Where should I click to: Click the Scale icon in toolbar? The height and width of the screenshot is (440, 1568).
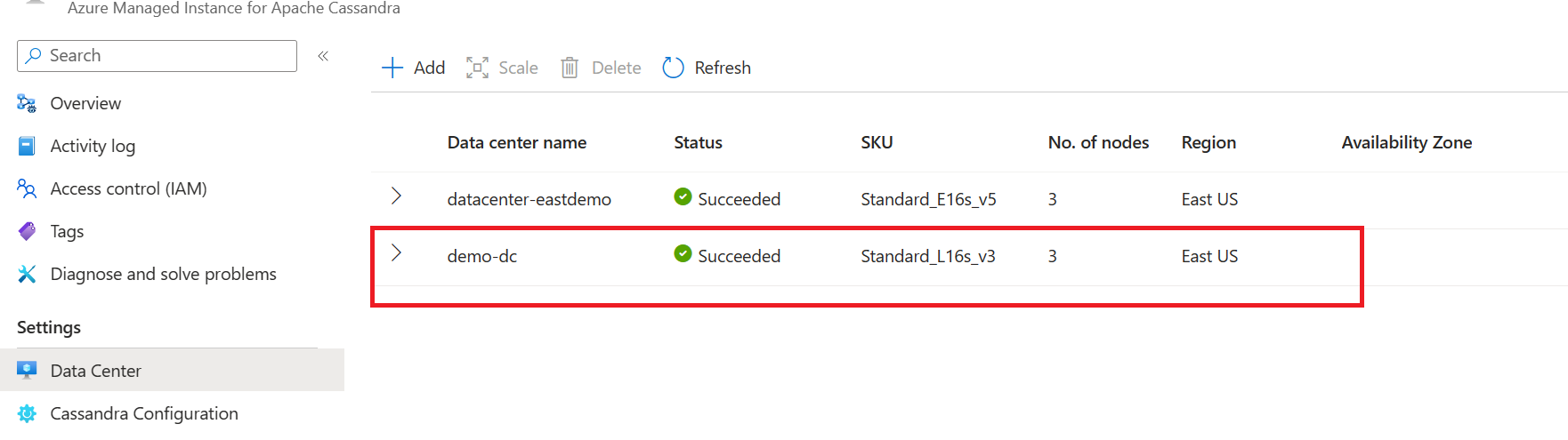[477, 68]
